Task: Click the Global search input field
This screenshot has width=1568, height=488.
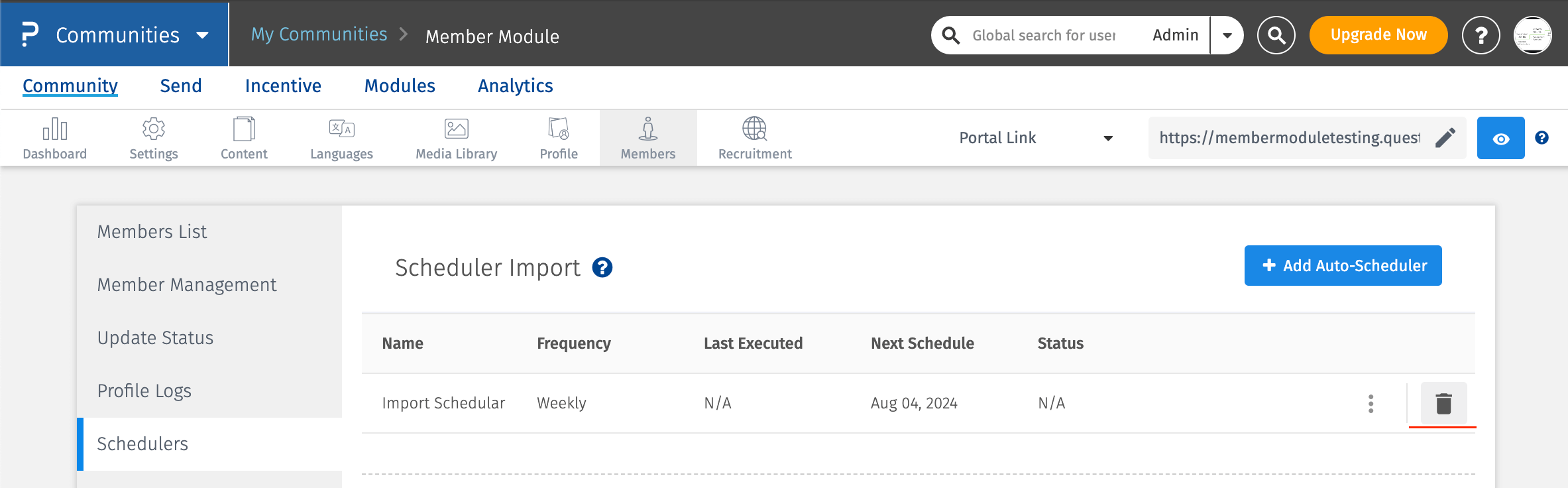Action: (1044, 35)
